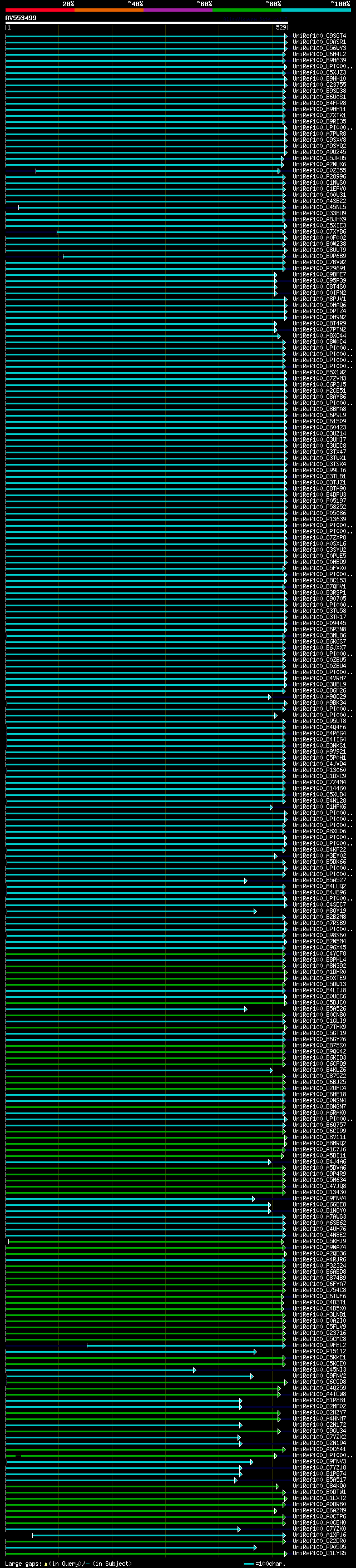Open hit UniRef100_Q6H4L2
The image size is (356, 1568).
319,54
